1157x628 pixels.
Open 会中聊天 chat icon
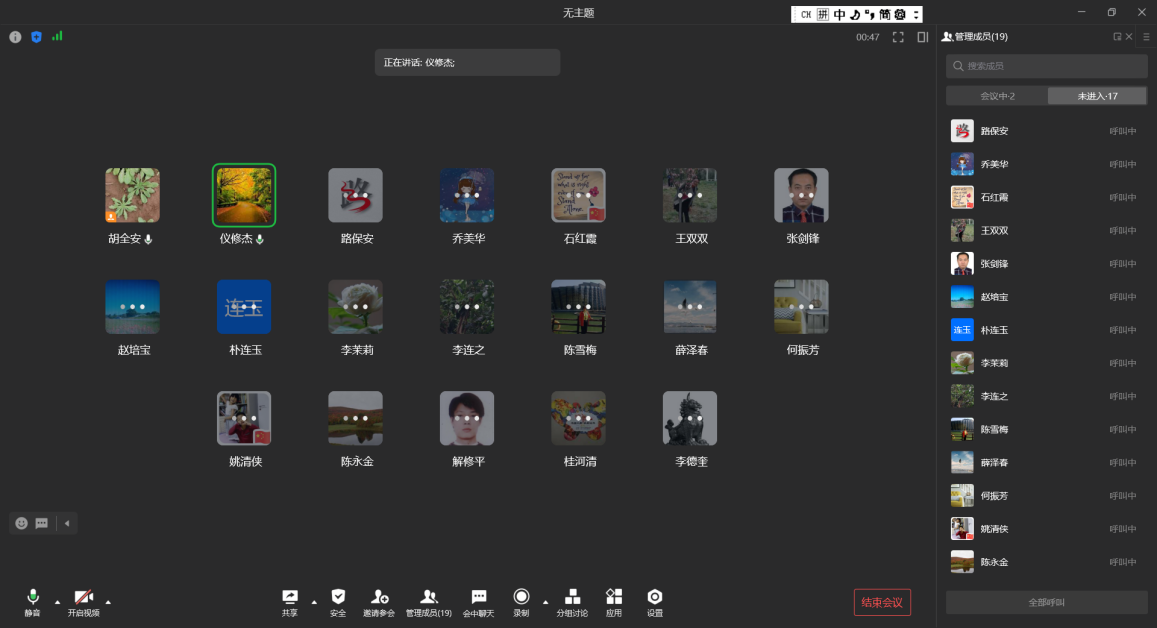pyautogui.click(x=479, y=597)
